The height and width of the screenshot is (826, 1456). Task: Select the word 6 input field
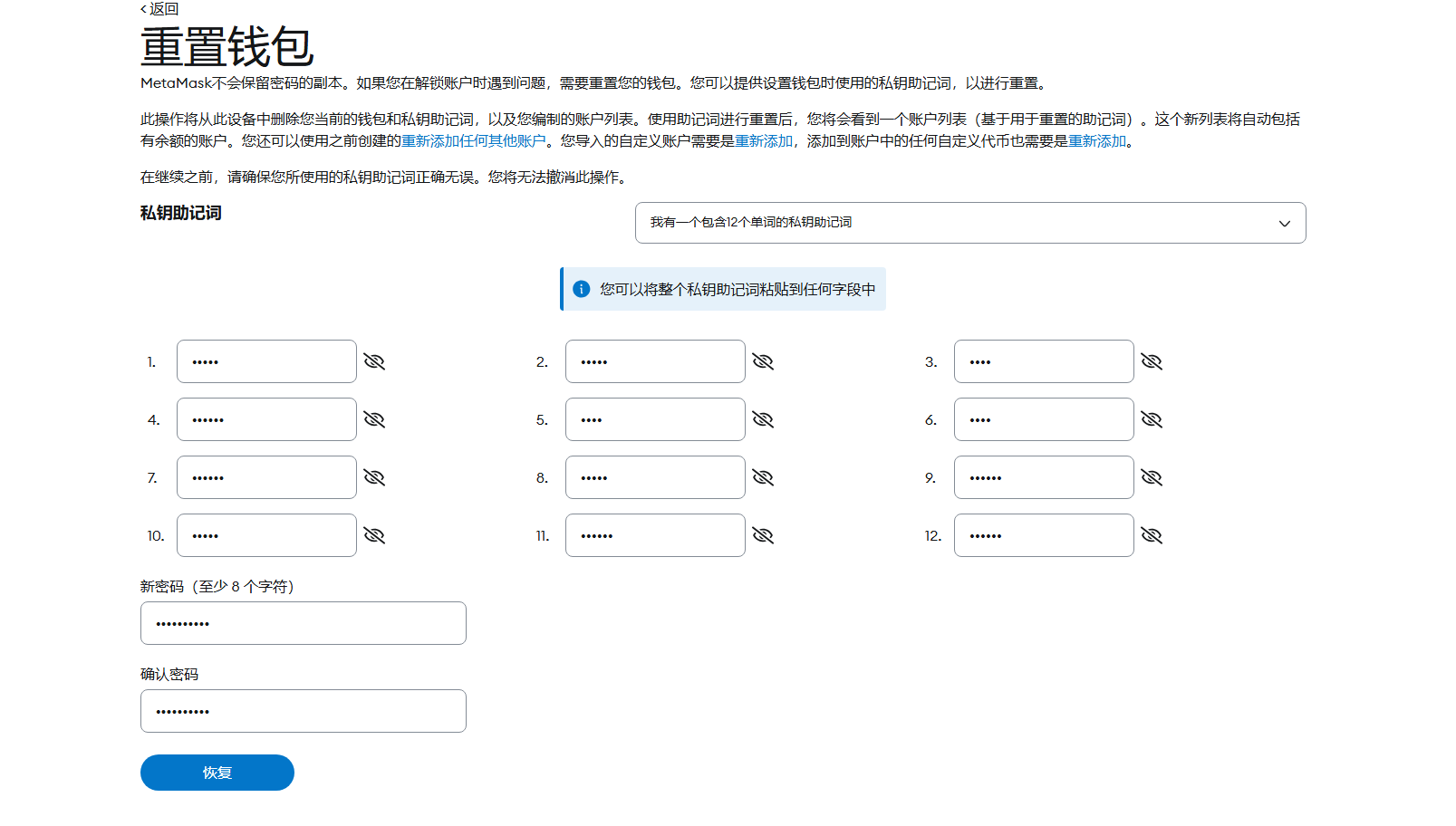click(1044, 419)
